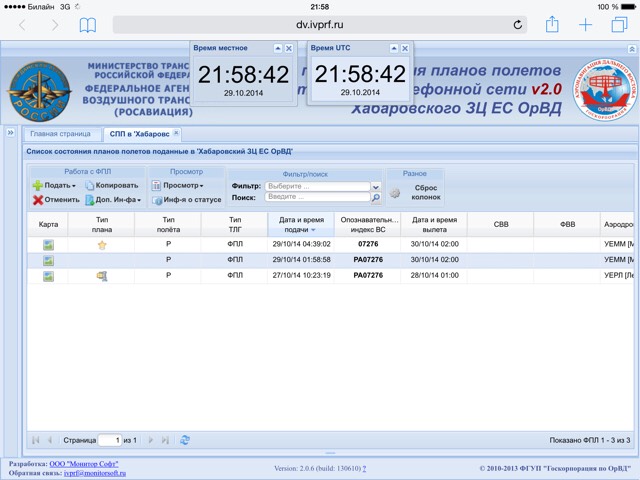Click the Копировать button
This screenshot has width=640, height=480.
(112, 186)
